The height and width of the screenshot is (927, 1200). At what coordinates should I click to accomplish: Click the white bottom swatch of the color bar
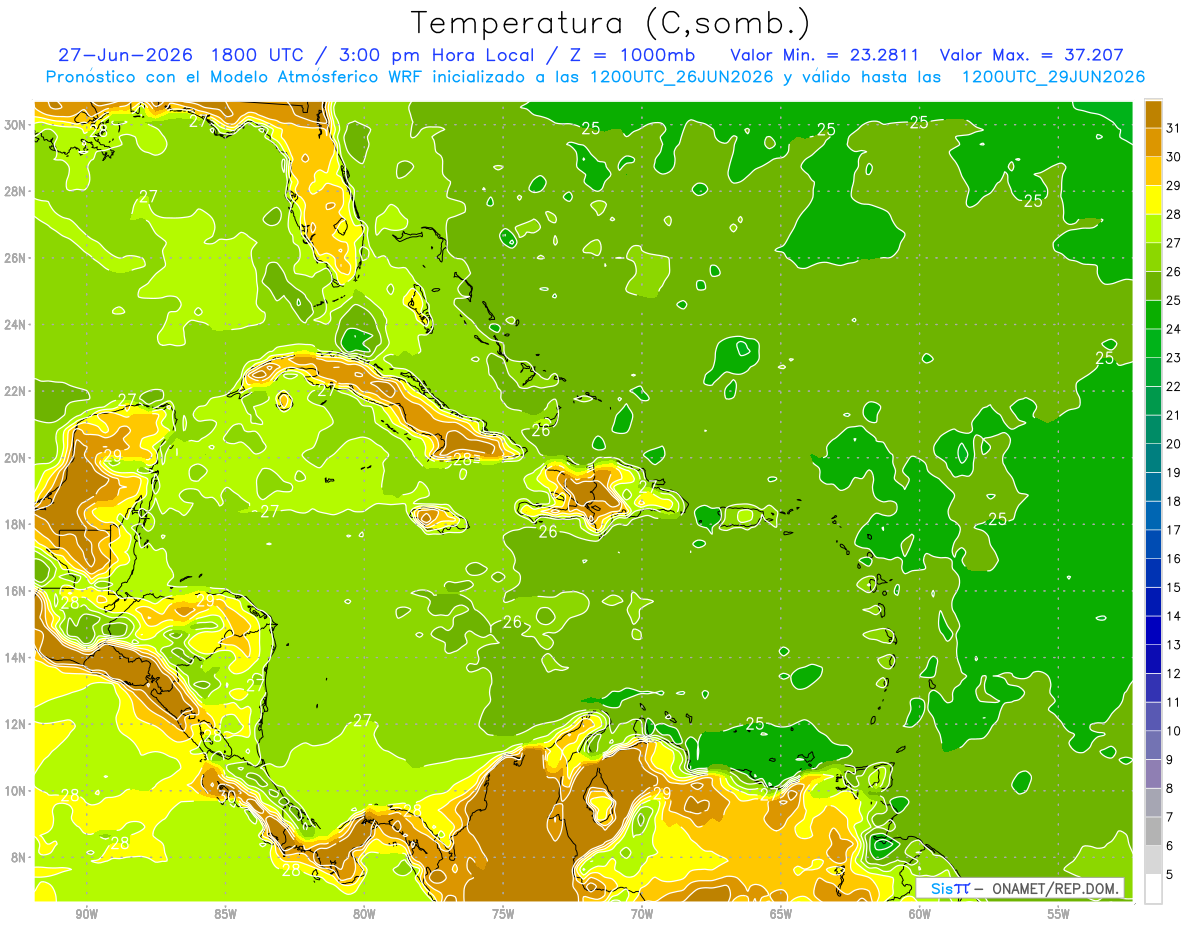(x=1153, y=889)
